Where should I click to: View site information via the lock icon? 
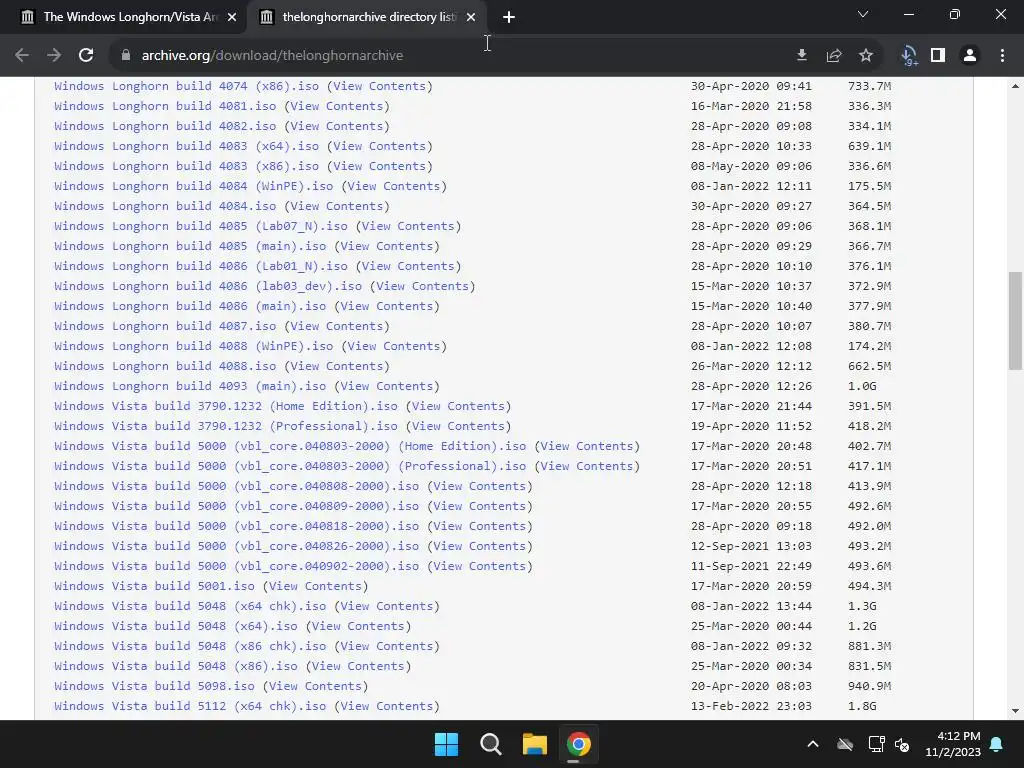(125, 56)
